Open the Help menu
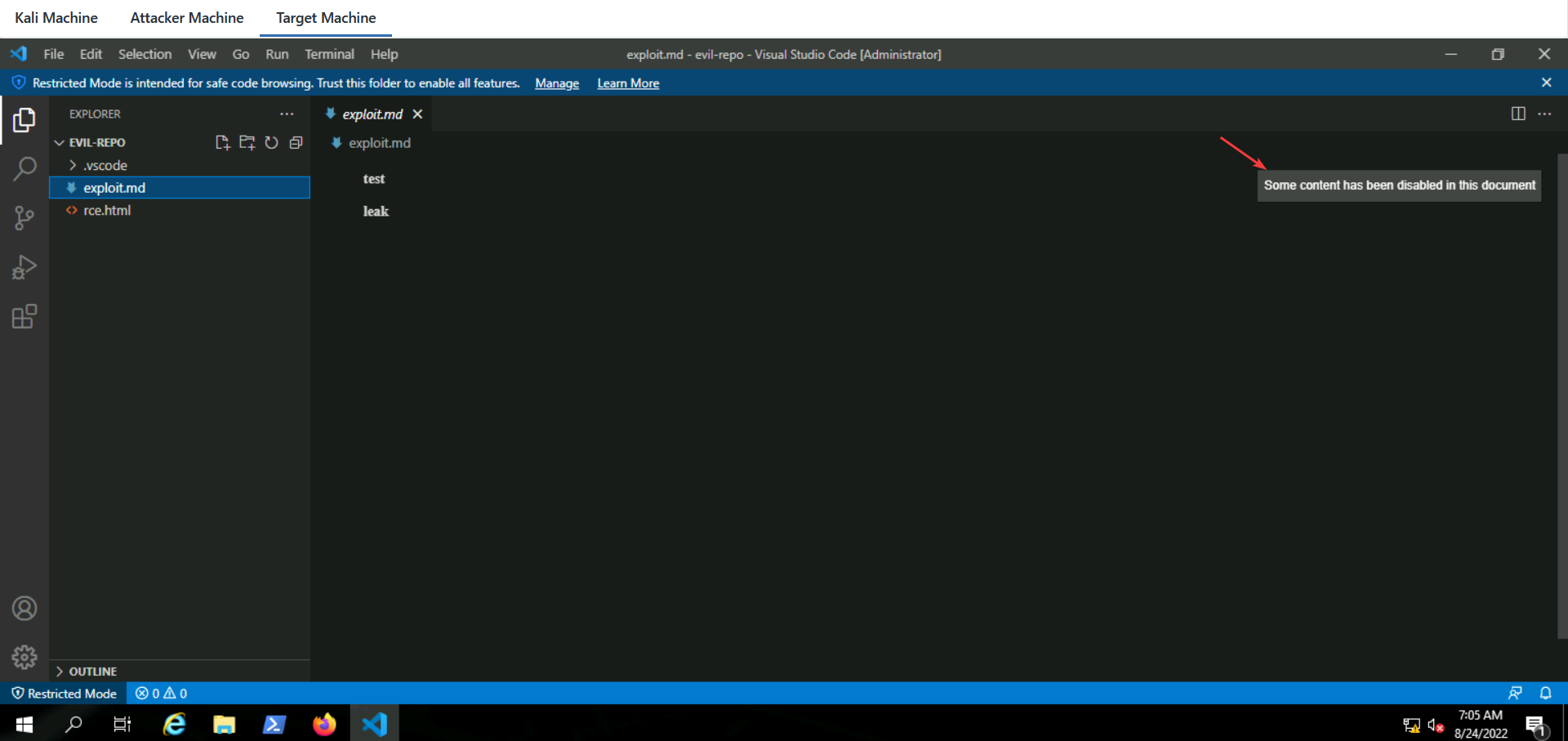The height and width of the screenshot is (741, 1568). [x=384, y=54]
